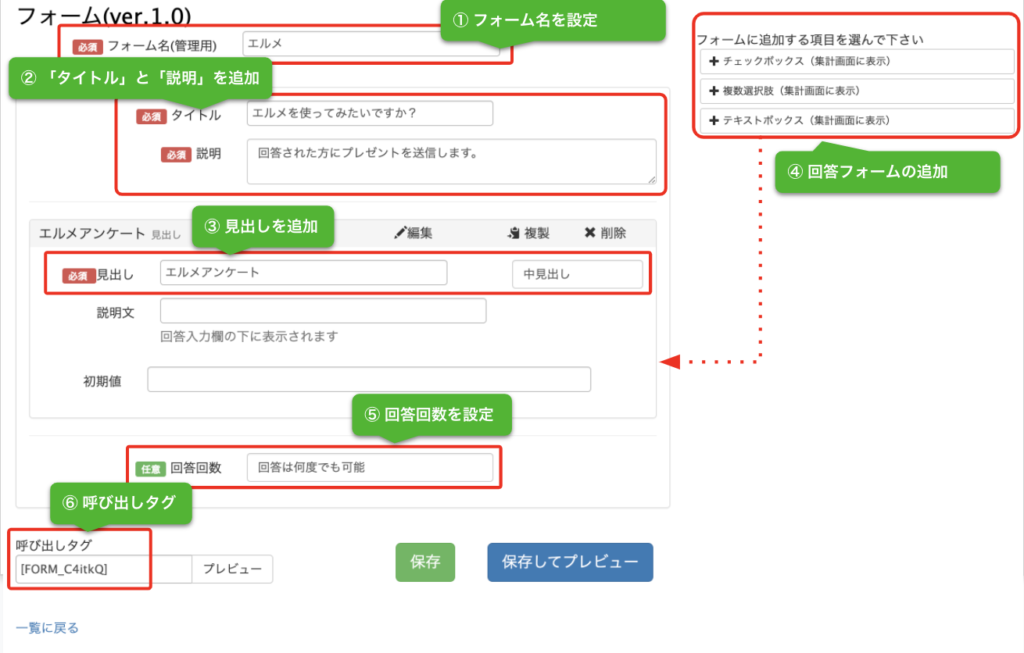
Task: Click the blue 保存してプレビュー button
Action: coord(570,562)
